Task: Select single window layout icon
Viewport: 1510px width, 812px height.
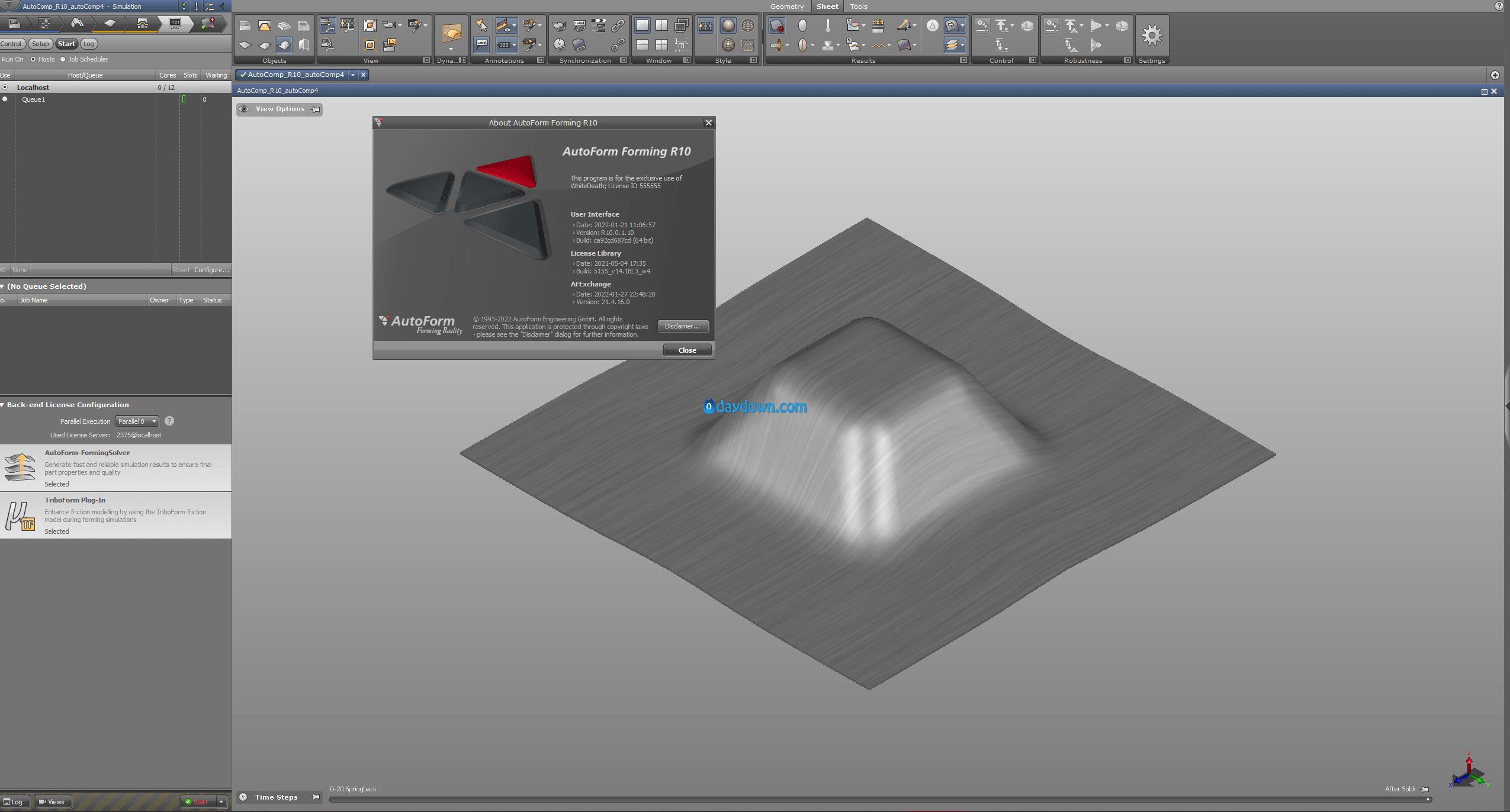Action: [x=642, y=25]
